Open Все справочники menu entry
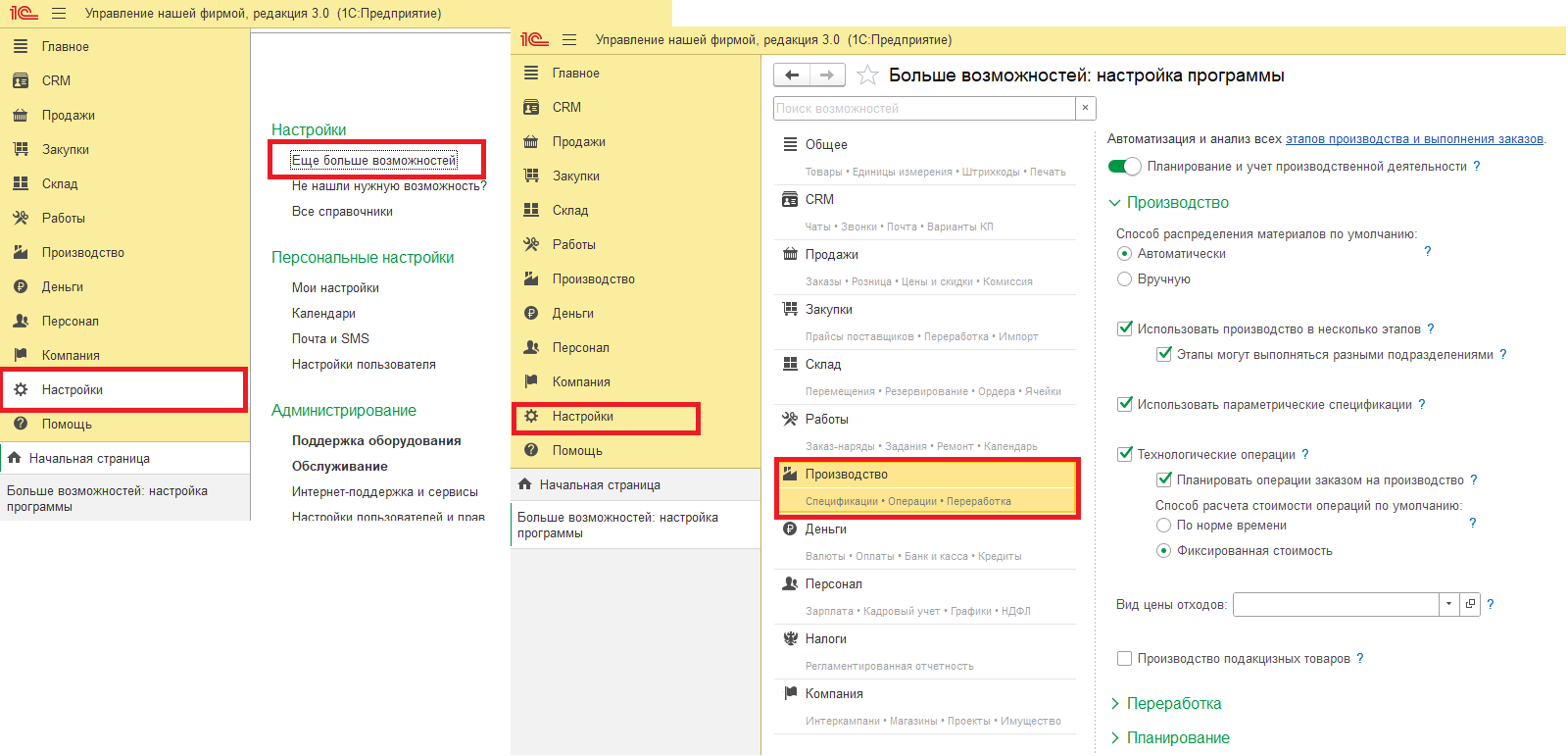This screenshot has height=756, width=1568. pos(342,212)
